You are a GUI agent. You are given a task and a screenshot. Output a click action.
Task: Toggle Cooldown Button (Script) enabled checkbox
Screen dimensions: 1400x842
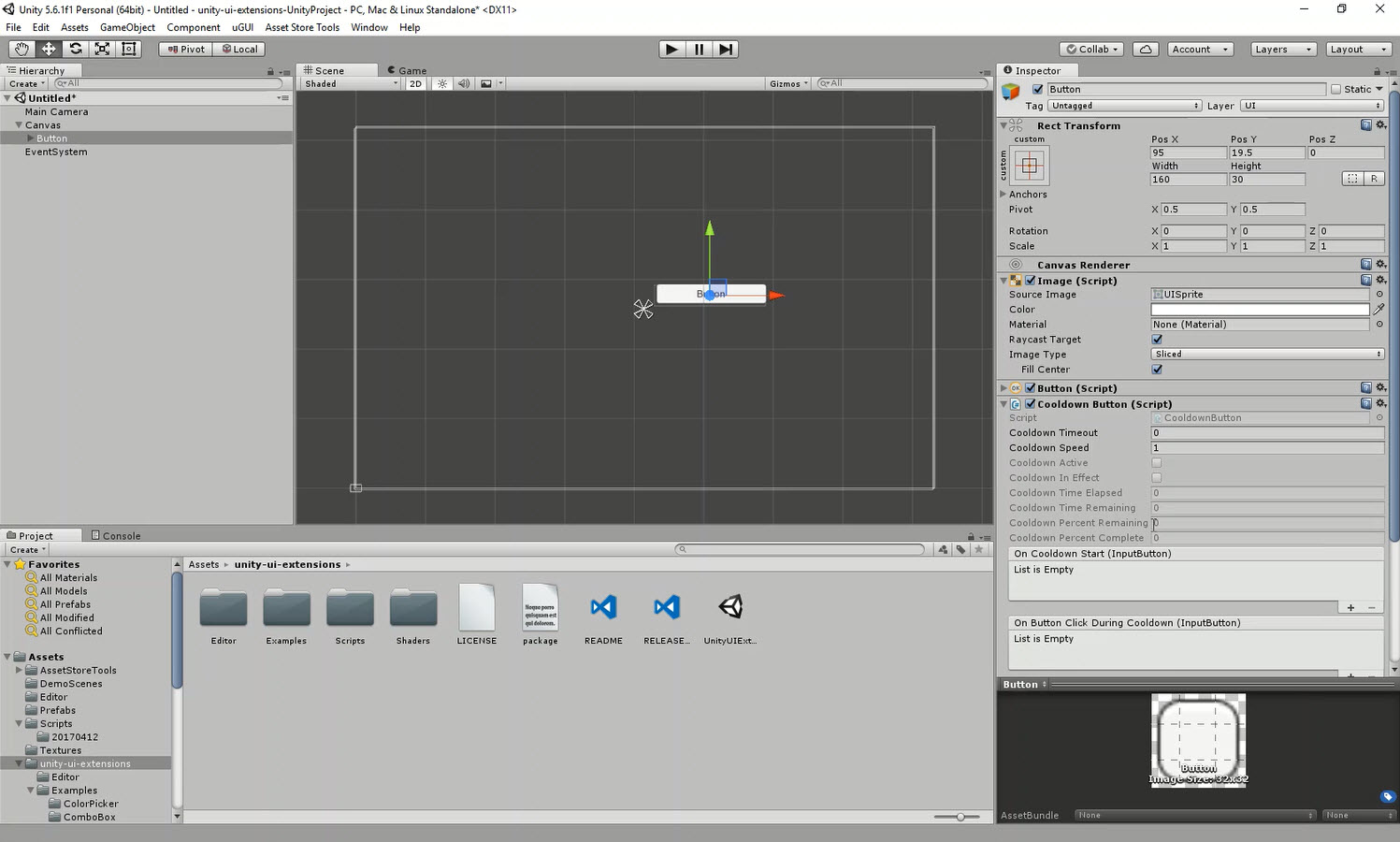1030,403
